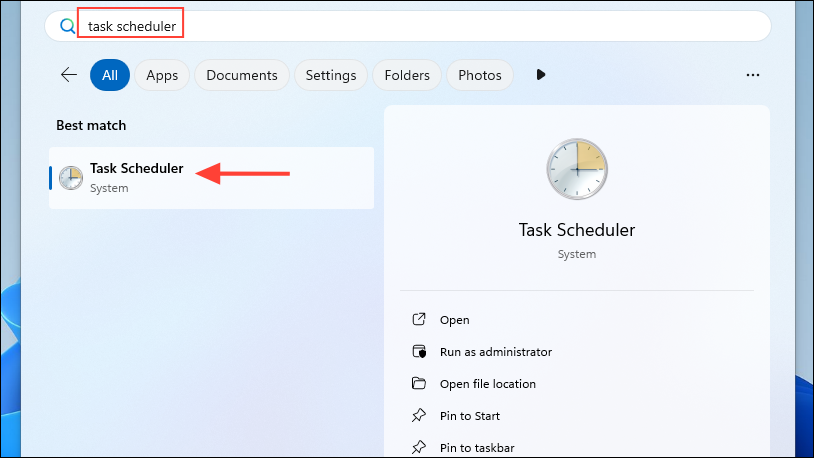This screenshot has height=458, width=814.
Task: Click the Pin to Start pin icon
Action: [419, 415]
